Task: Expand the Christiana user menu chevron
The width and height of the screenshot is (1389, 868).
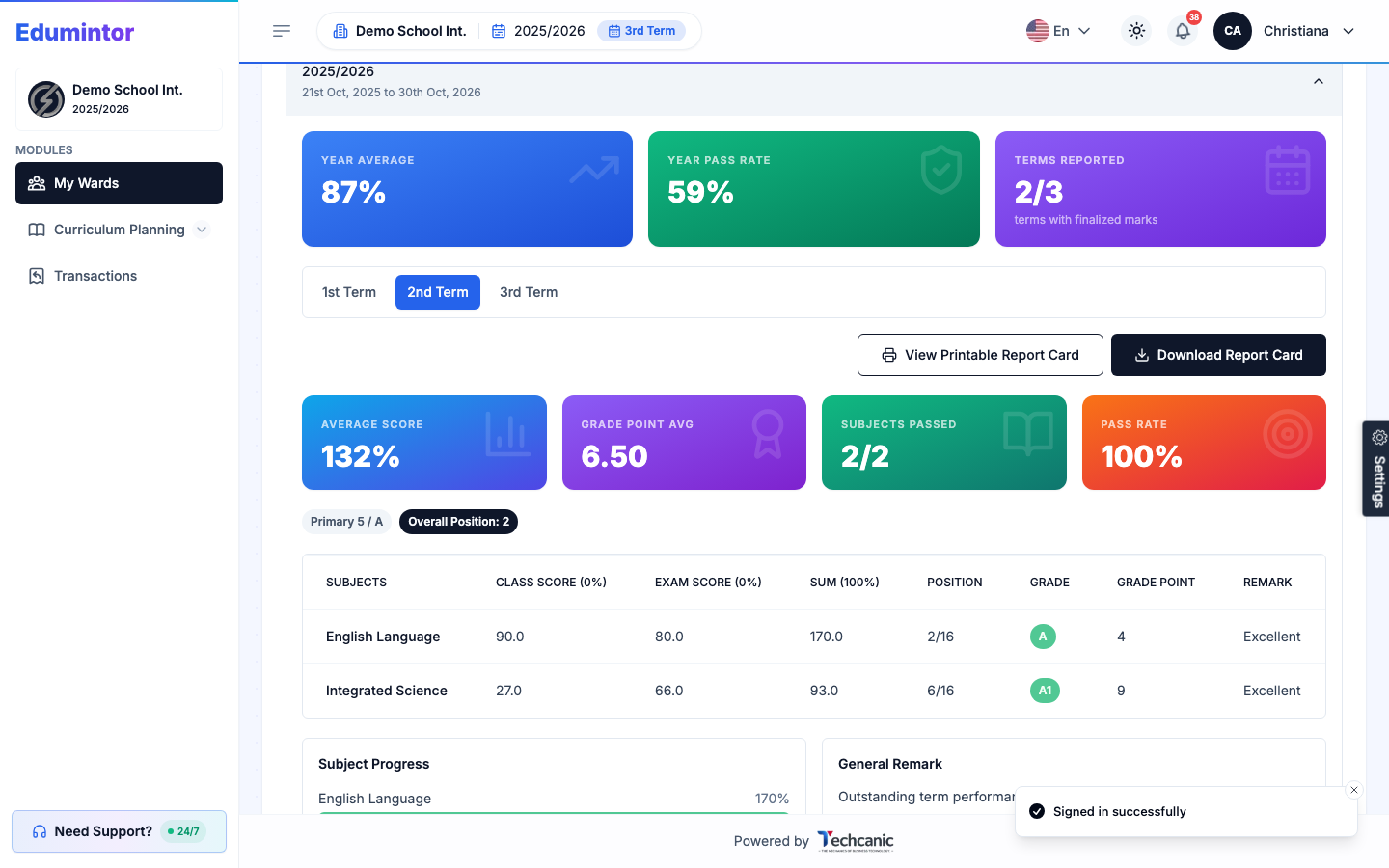Action: (1348, 31)
